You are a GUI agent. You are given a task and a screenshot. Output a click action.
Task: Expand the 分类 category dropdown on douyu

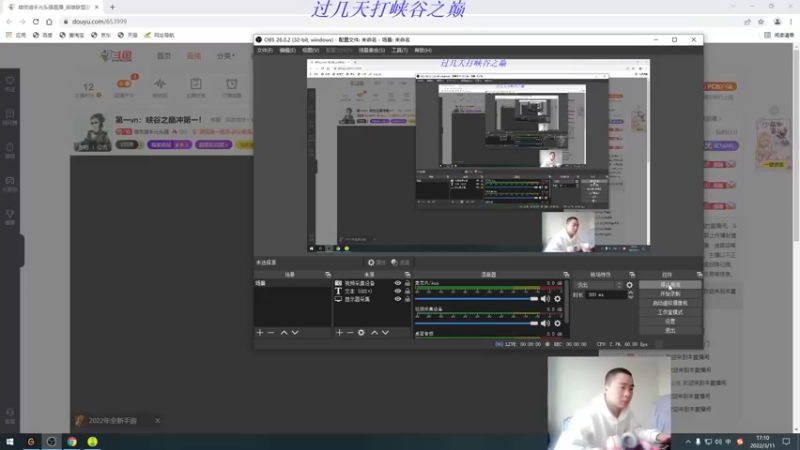(x=226, y=56)
